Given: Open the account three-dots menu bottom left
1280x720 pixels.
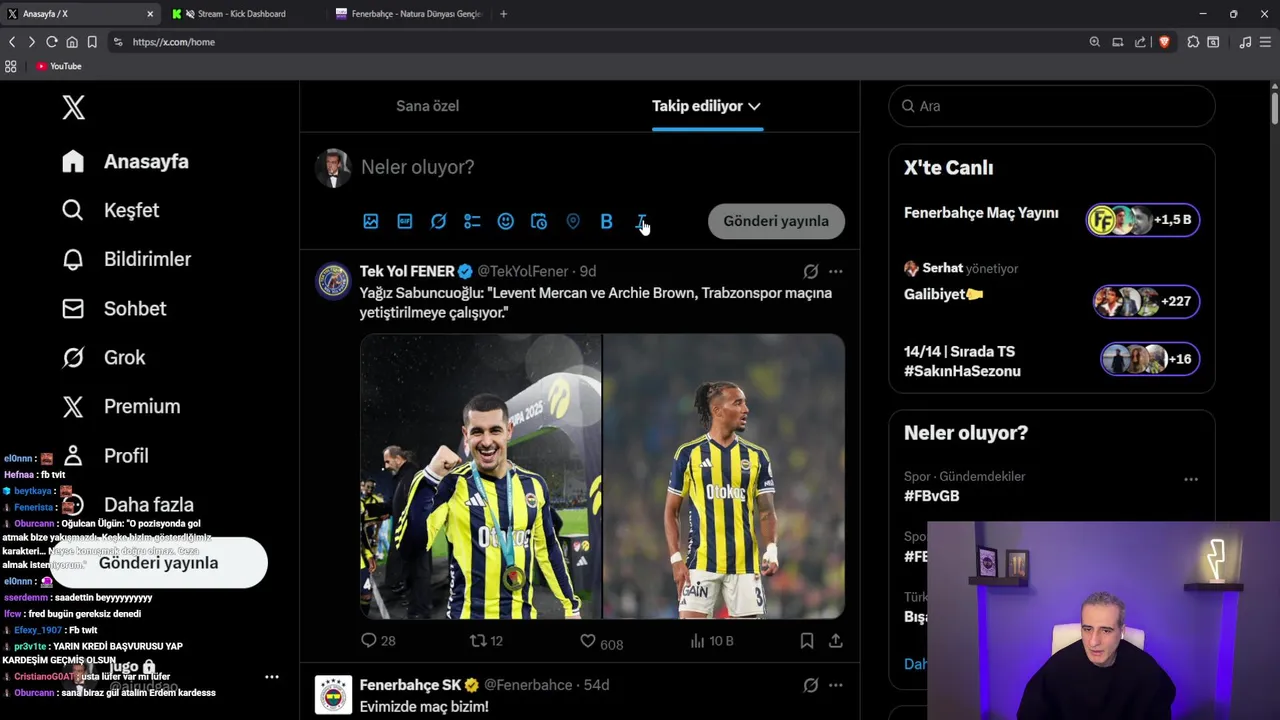Looking at the screenshot, I should point(271,677).
